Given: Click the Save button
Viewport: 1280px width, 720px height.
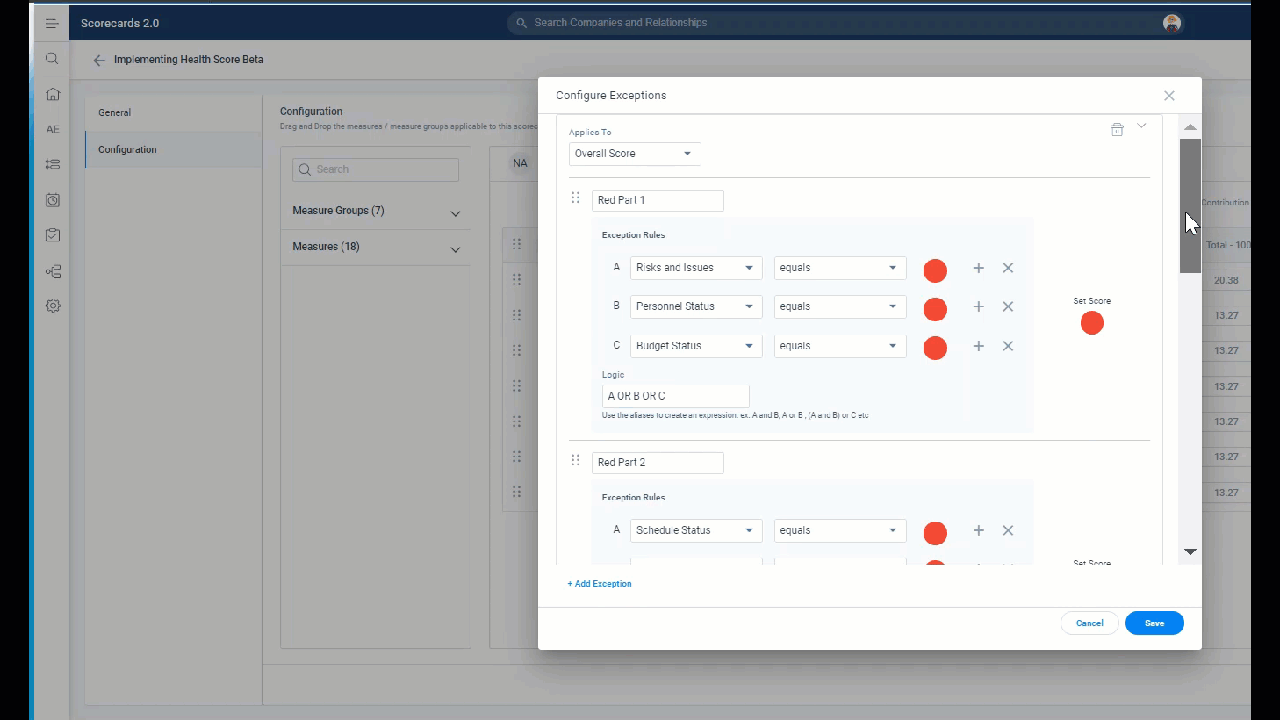Looking at the screenshot, I should point(1154,623).
